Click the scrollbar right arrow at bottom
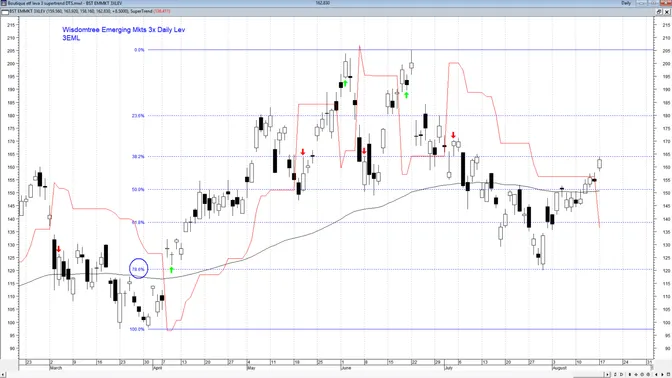 pos(607,375)
